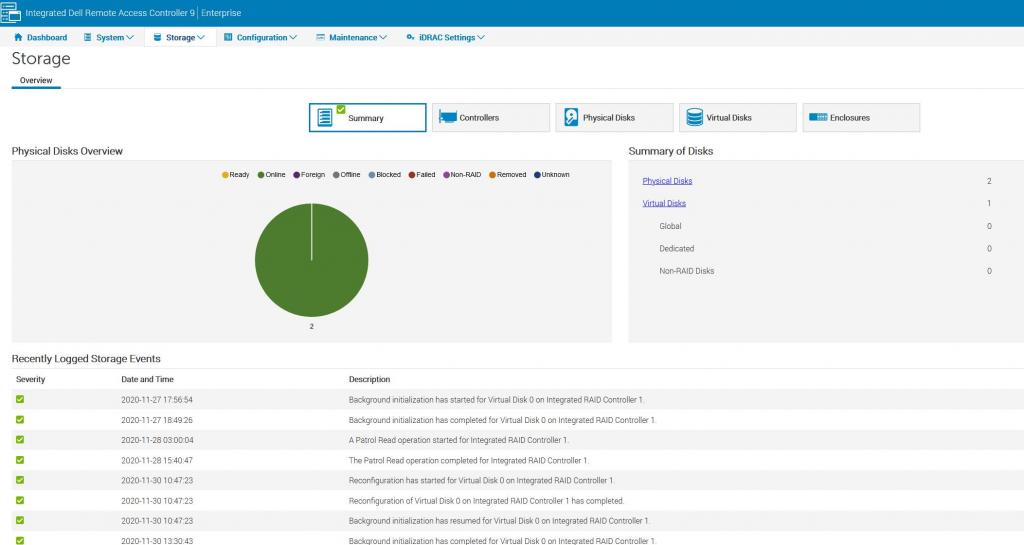
Task: Open the Controllers view button
Action: tap(490, 117)
